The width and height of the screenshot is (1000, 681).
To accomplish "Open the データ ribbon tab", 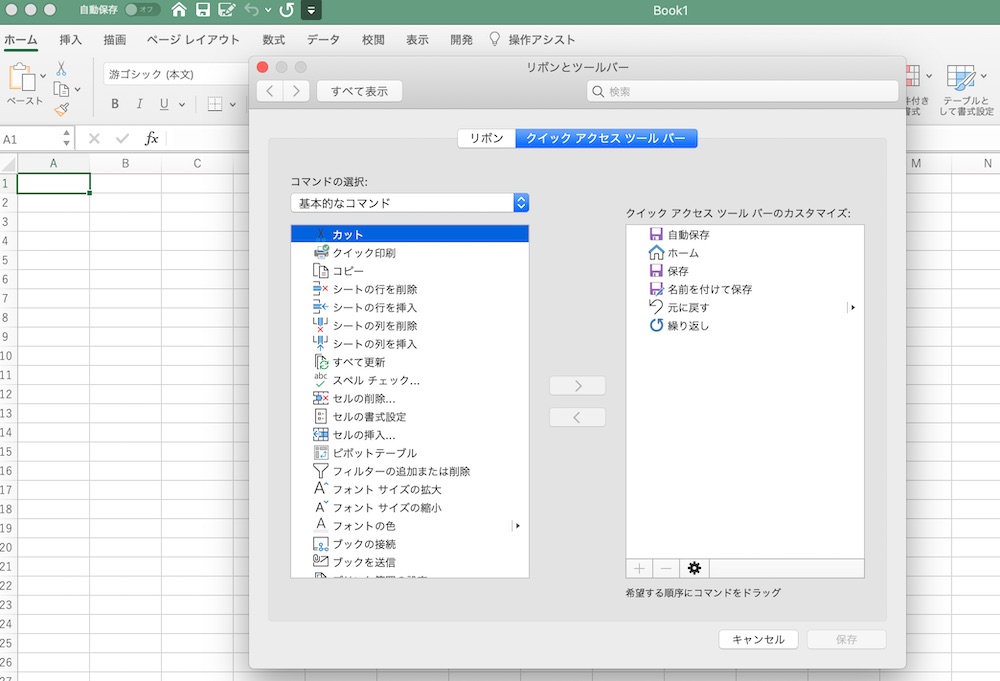I will 323,40.
